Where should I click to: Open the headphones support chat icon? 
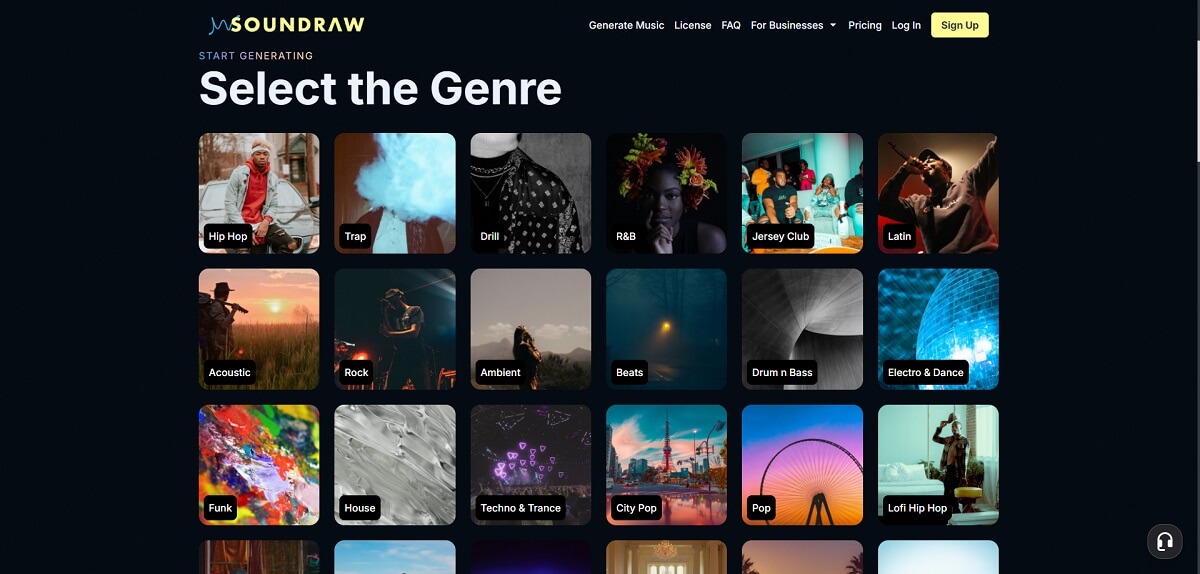(1164, 541)
